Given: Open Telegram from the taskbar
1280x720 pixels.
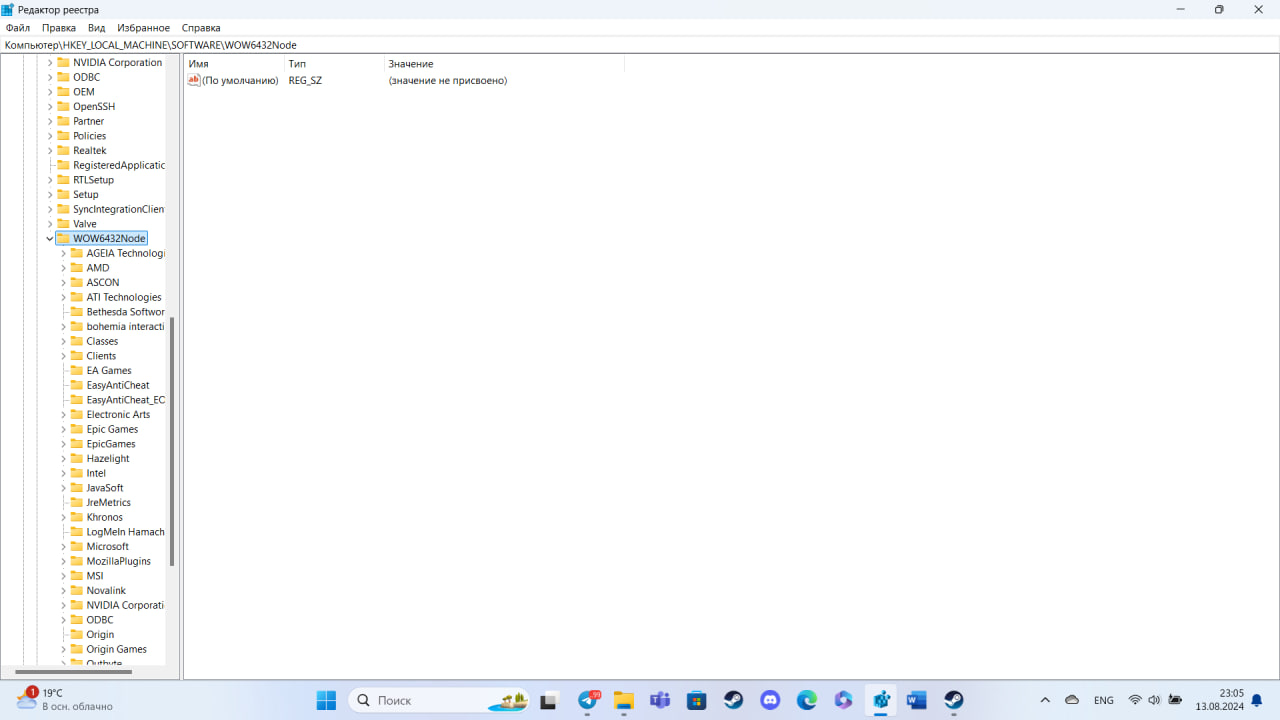Looking at the screenshot, I should coord(588,700).
